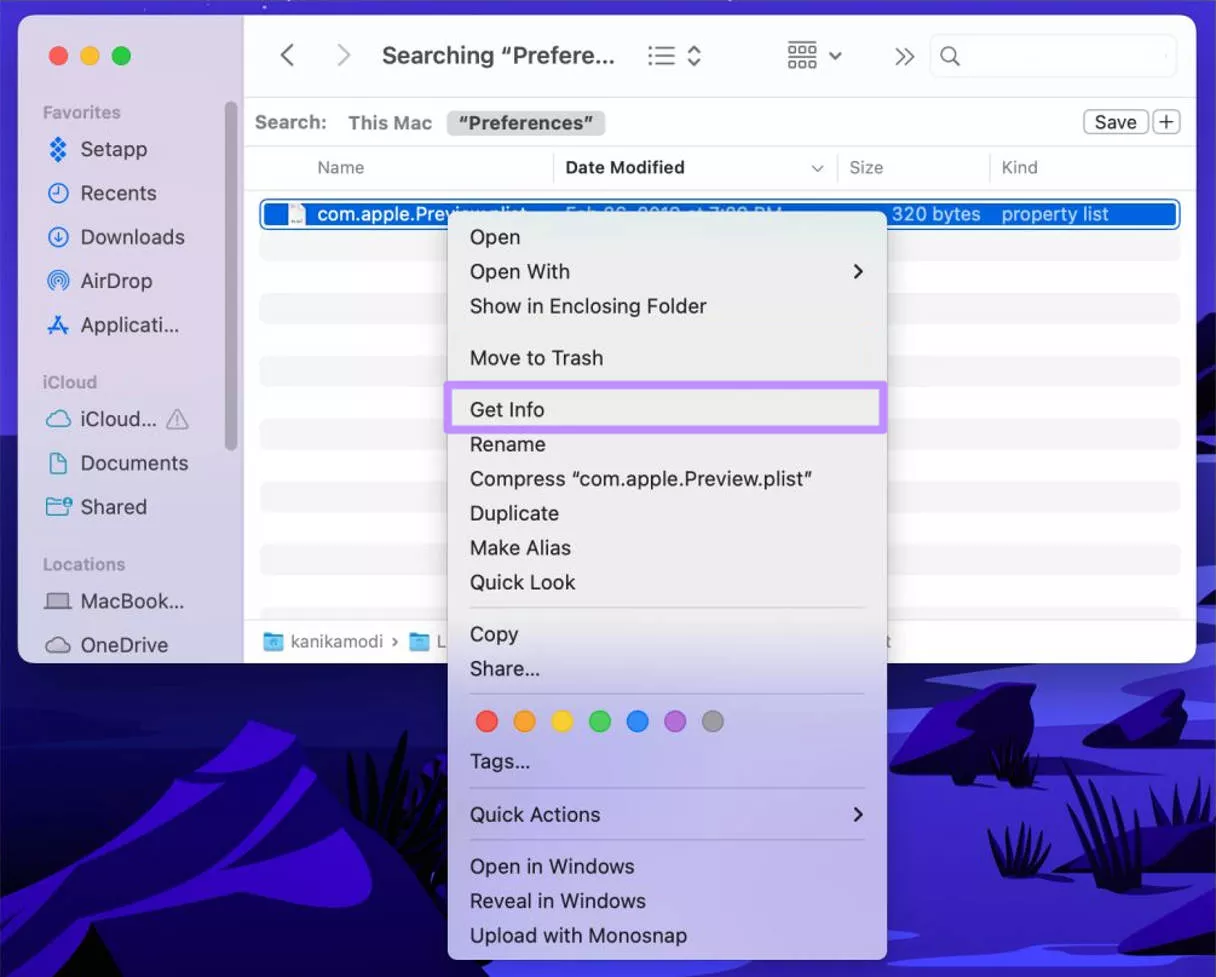Image resolution: width=1216 pixels, height=977 pixels.
Task: Open Setapp in the sidebar
Action: (x=98, y=149)
